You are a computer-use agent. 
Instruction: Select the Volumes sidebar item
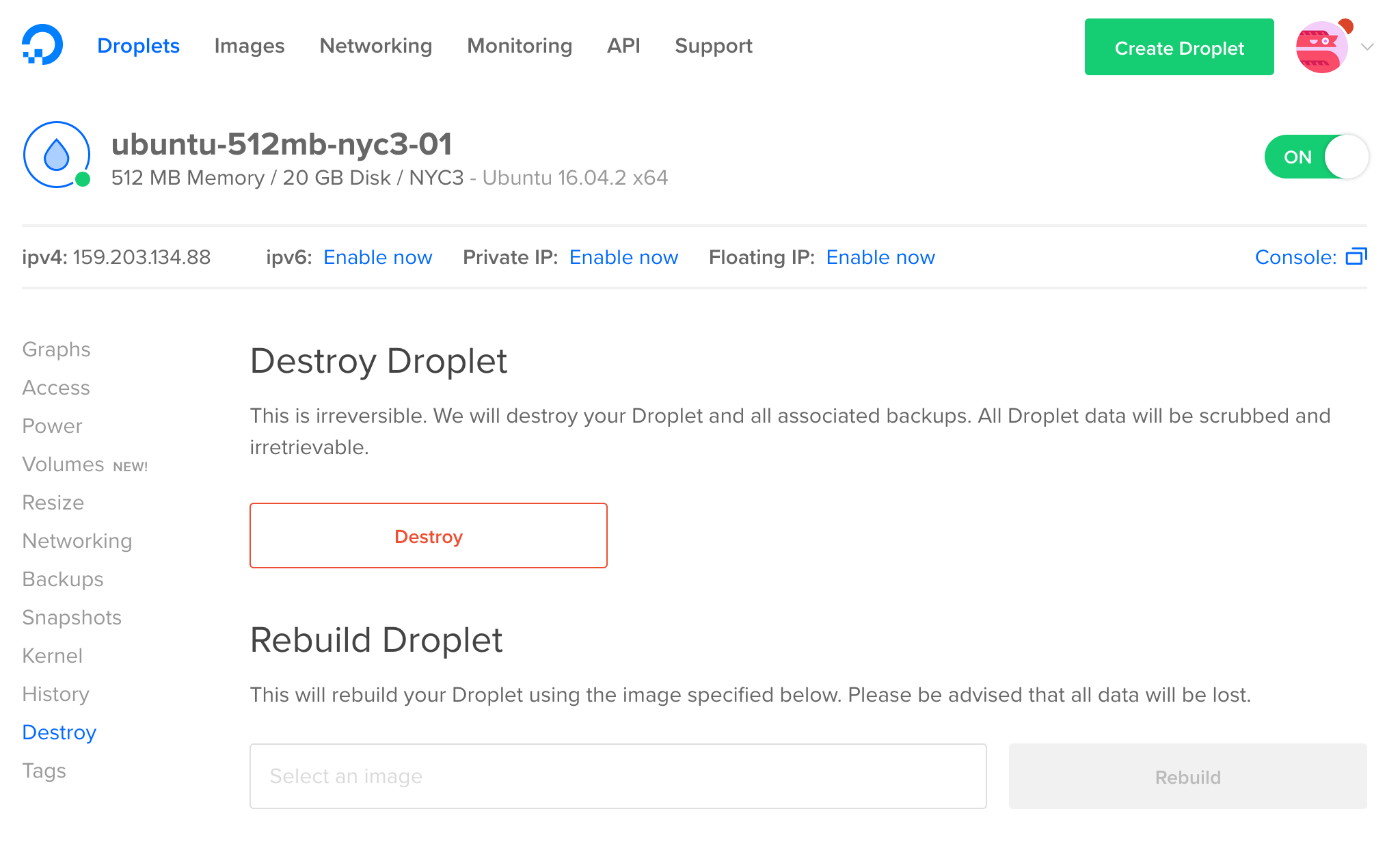pos(63,464)
